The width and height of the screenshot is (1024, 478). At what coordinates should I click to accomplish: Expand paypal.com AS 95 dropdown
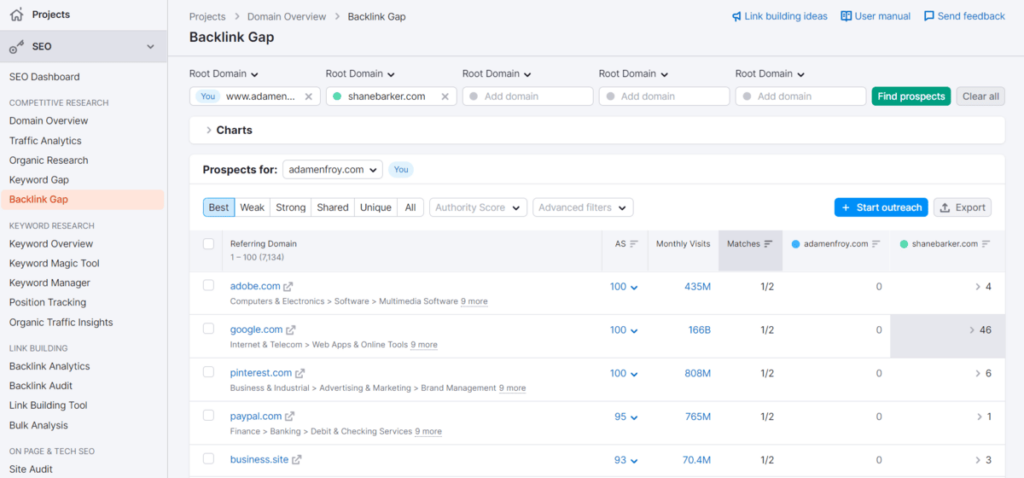pyautogui.click(x=626, y=417)
